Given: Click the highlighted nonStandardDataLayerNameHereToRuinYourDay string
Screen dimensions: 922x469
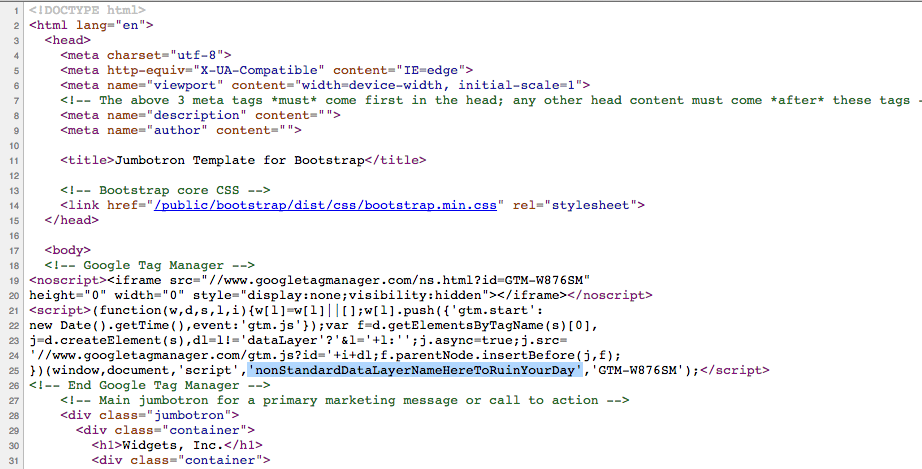Looking at the screenshot, I should click(415, 370).
